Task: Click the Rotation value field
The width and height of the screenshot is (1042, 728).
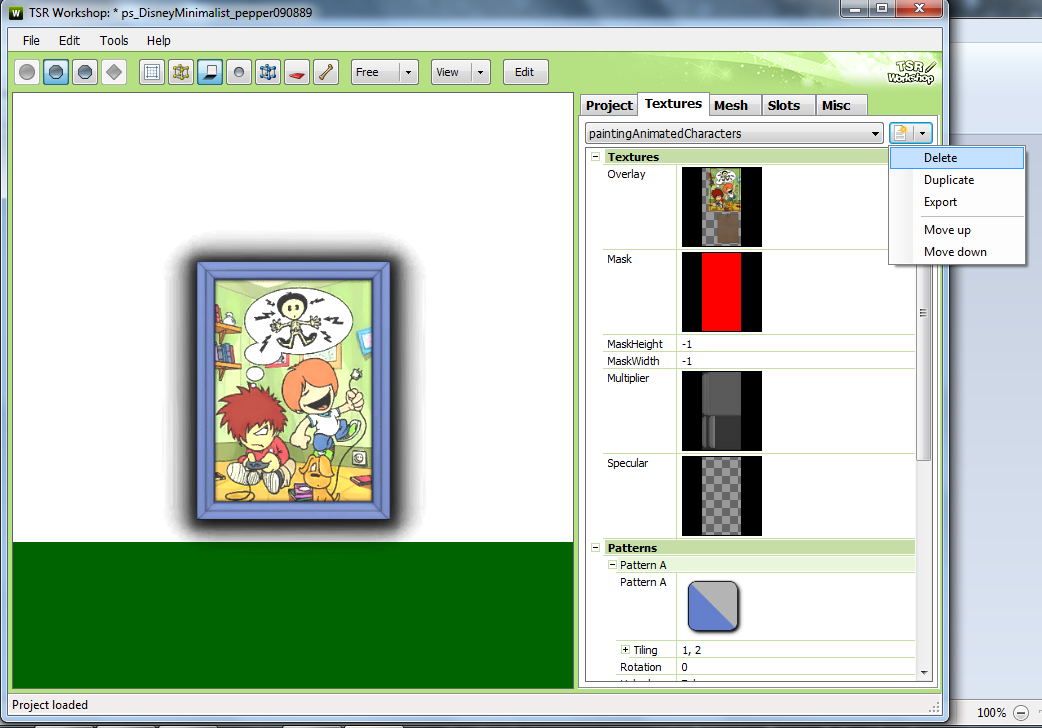Action: click(x=796, y=667)
